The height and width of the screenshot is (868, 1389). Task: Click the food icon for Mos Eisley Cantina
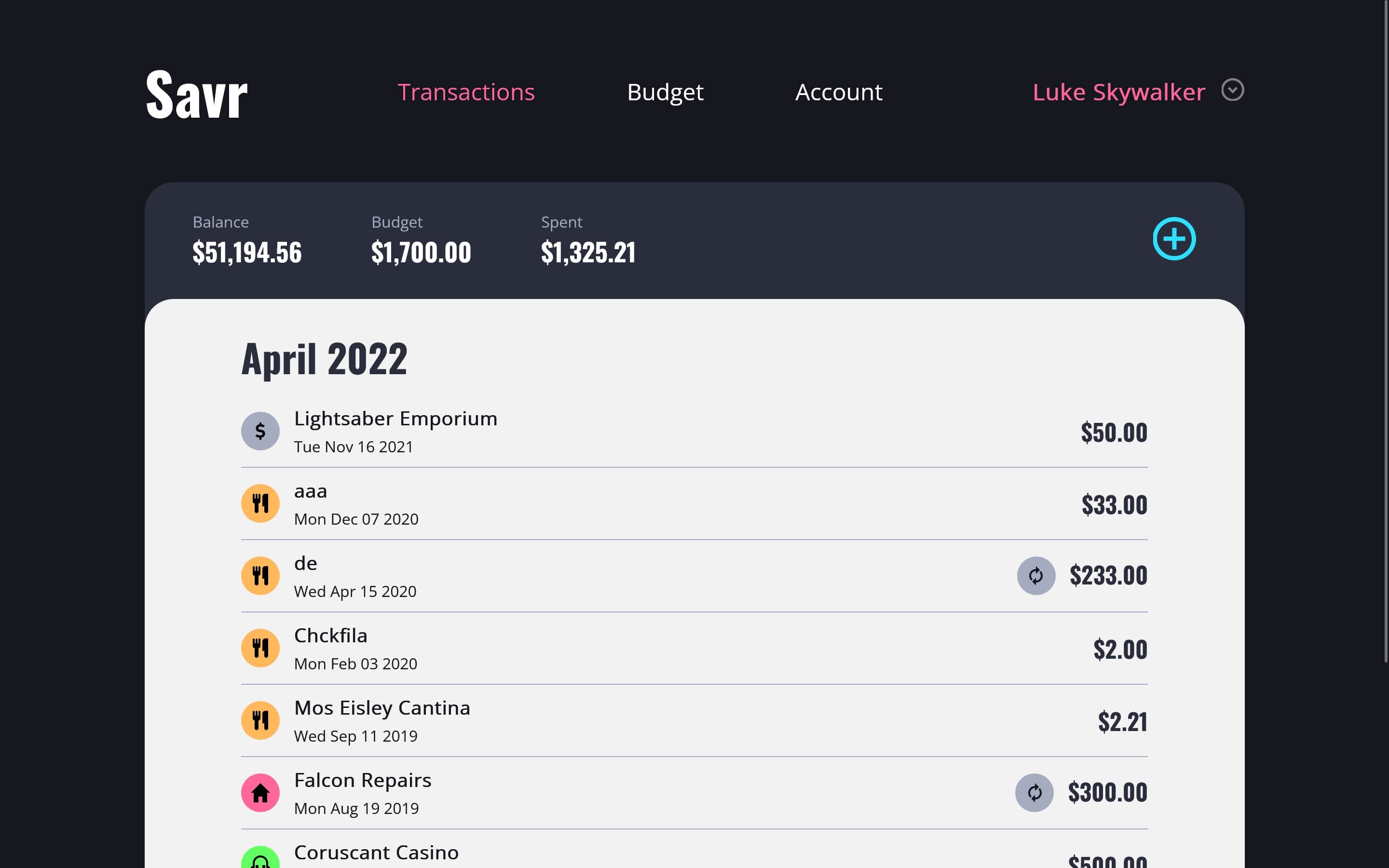(x=260, y=720)
